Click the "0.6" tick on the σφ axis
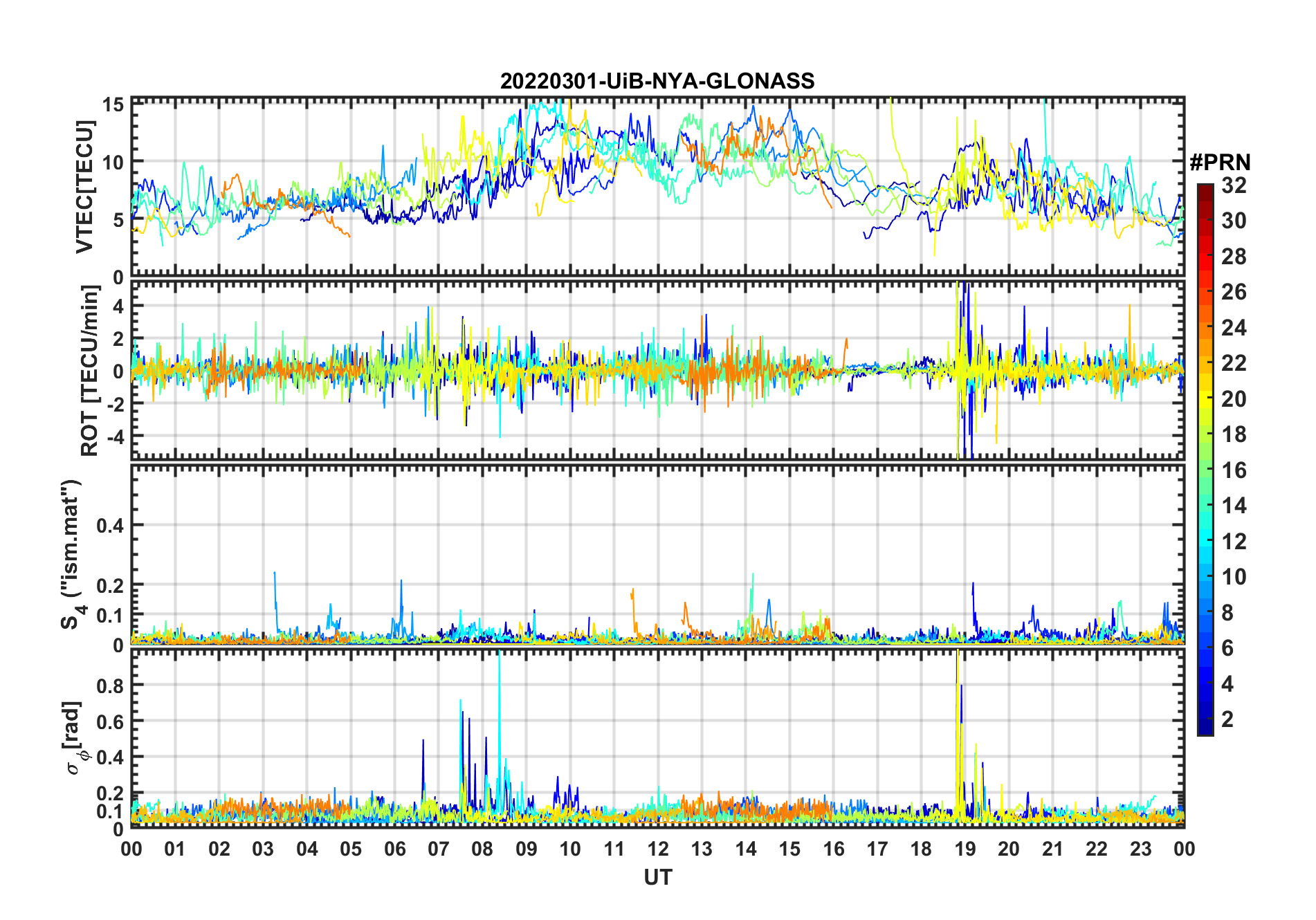Image resolution: width=1316 pixels, height=920 pixels. pyautogui.click(x=110, y=721)
